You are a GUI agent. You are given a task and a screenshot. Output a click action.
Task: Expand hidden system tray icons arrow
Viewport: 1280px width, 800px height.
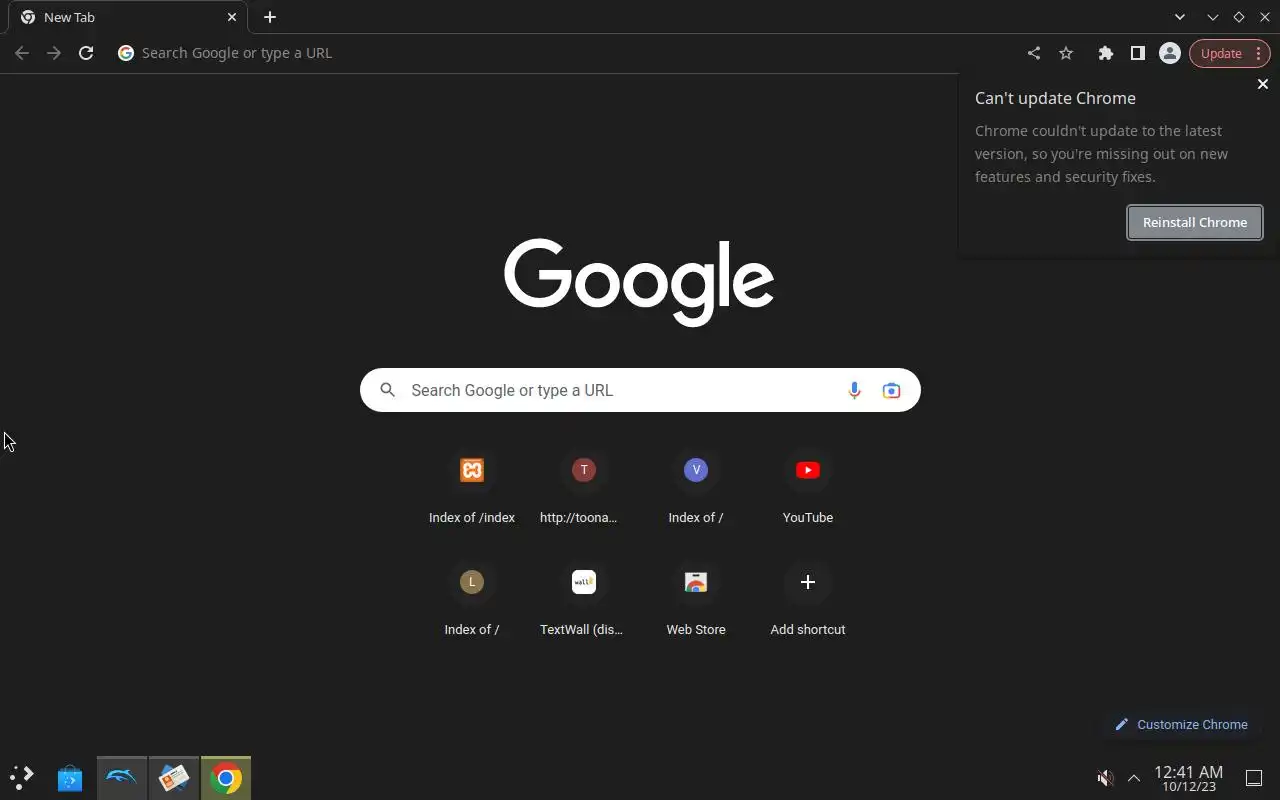point(1134,778)
